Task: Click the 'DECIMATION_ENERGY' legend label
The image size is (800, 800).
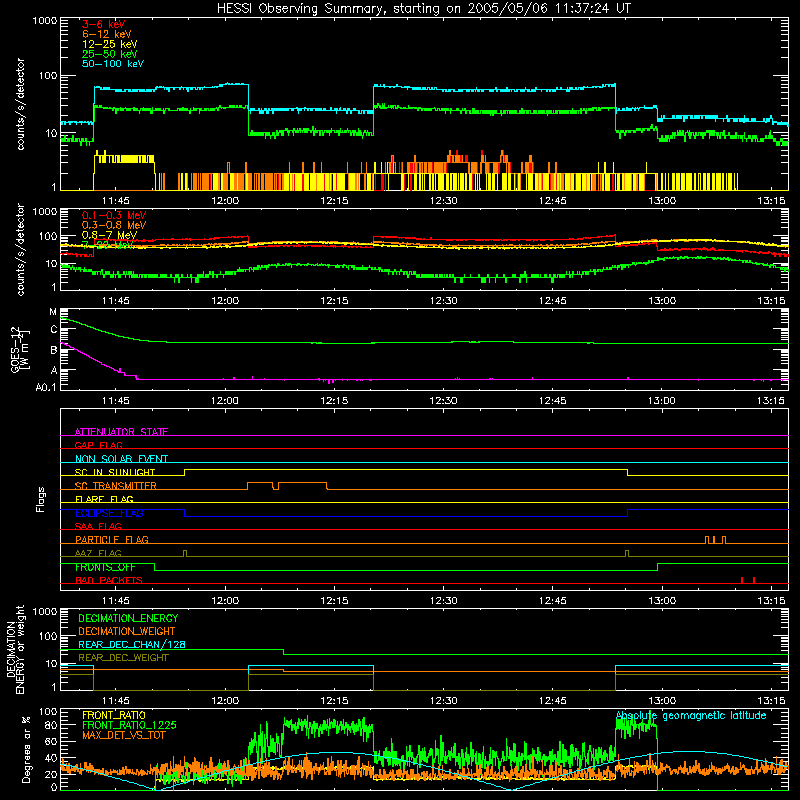Action: tap(128, 618)
